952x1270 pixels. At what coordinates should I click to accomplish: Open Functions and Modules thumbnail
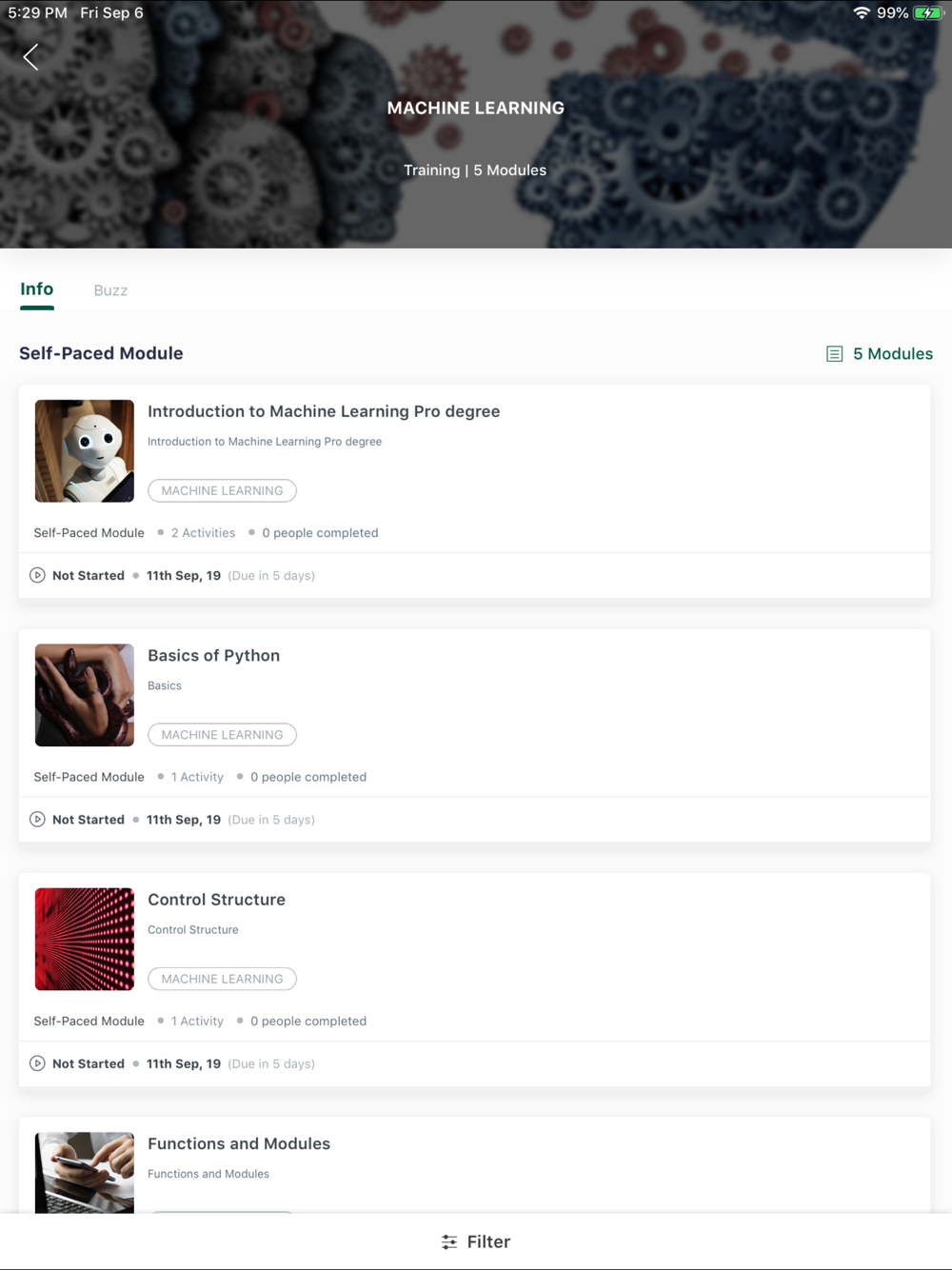[85, 1172]
